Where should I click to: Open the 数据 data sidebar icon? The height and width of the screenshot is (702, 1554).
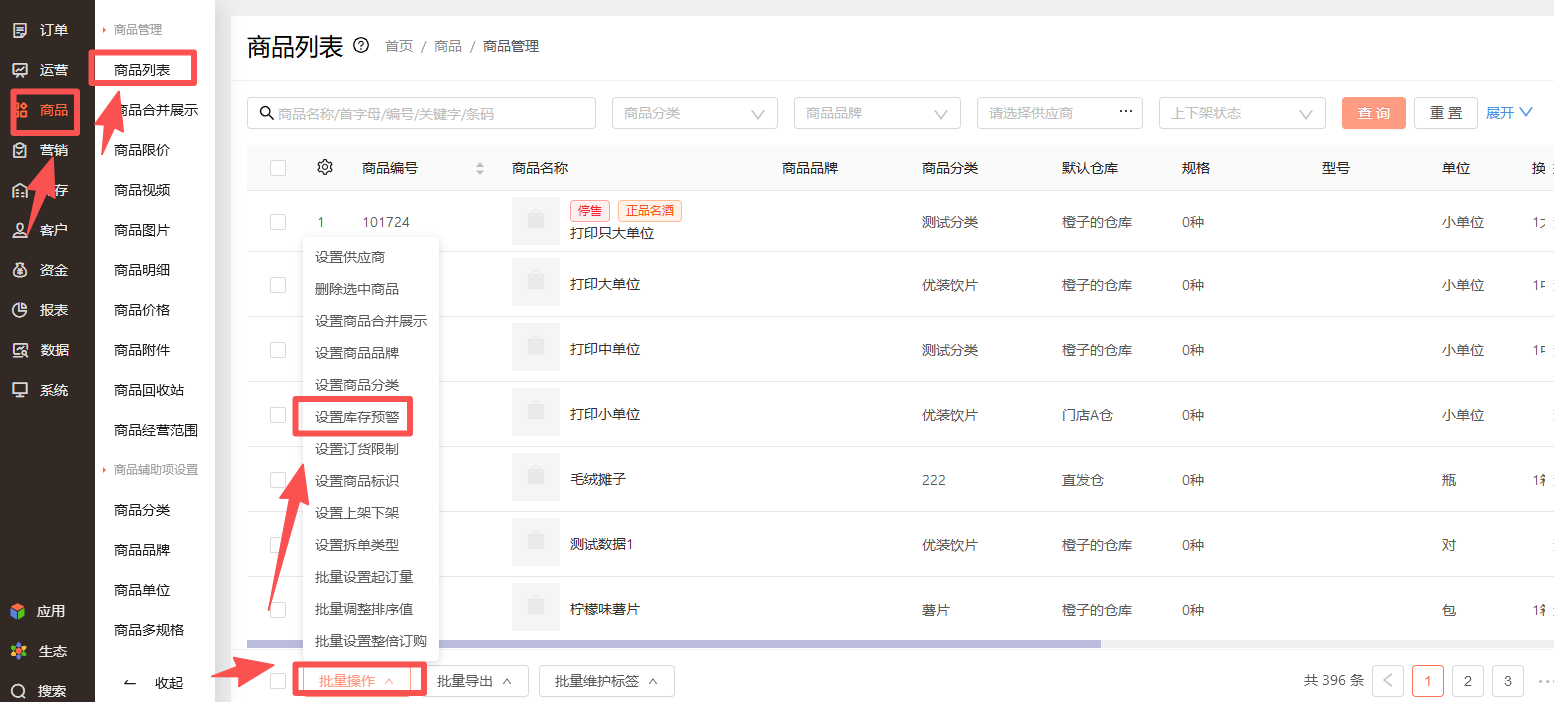(x=20, y=350)
